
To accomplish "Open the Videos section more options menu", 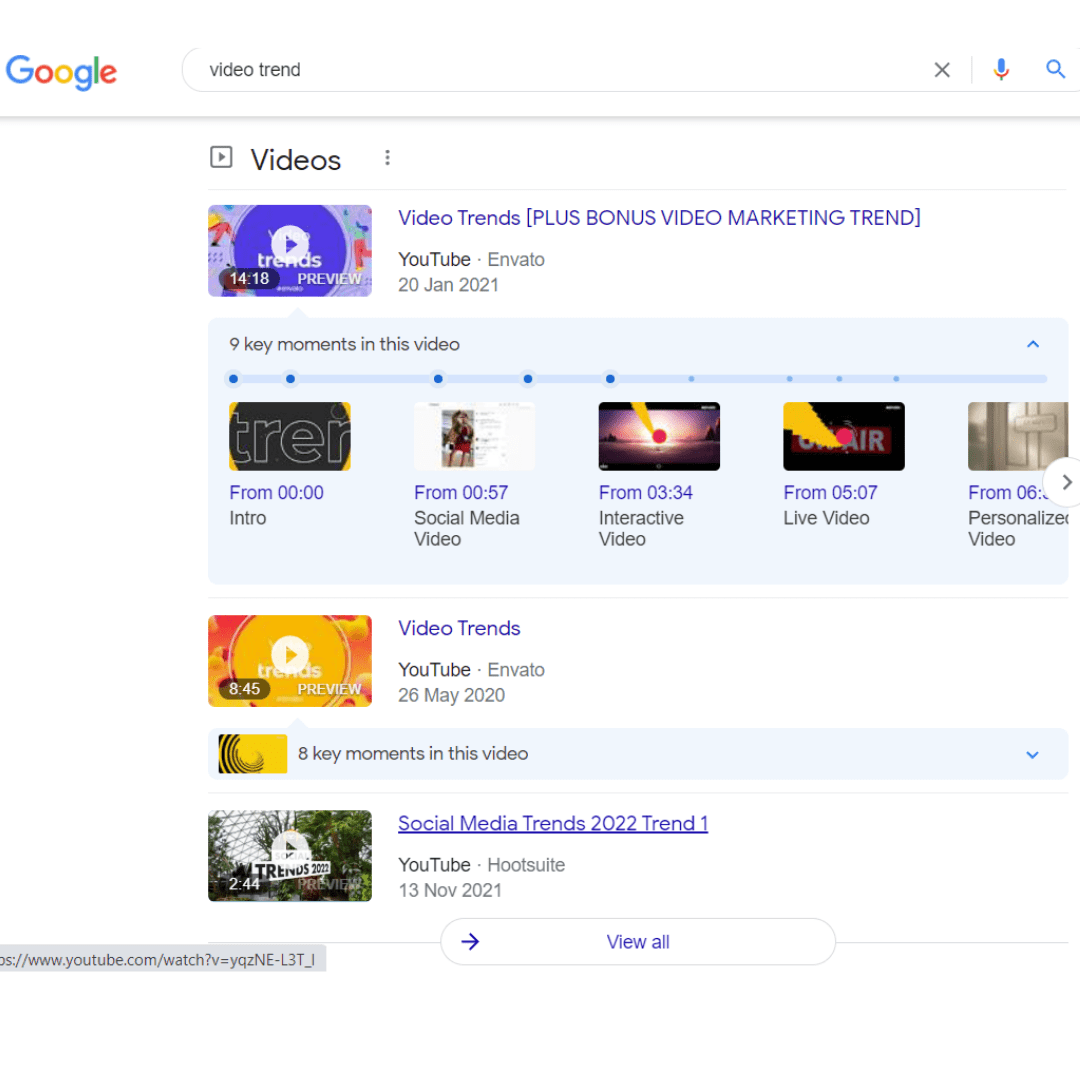I will 387,158.
